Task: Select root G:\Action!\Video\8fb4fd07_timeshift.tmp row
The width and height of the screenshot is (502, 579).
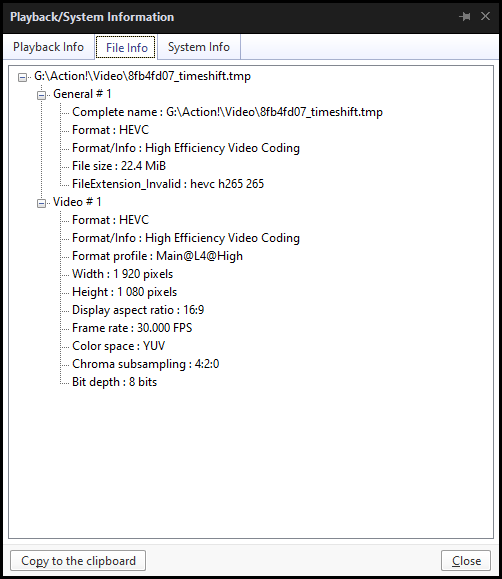Action: click(x=142, y=76)
